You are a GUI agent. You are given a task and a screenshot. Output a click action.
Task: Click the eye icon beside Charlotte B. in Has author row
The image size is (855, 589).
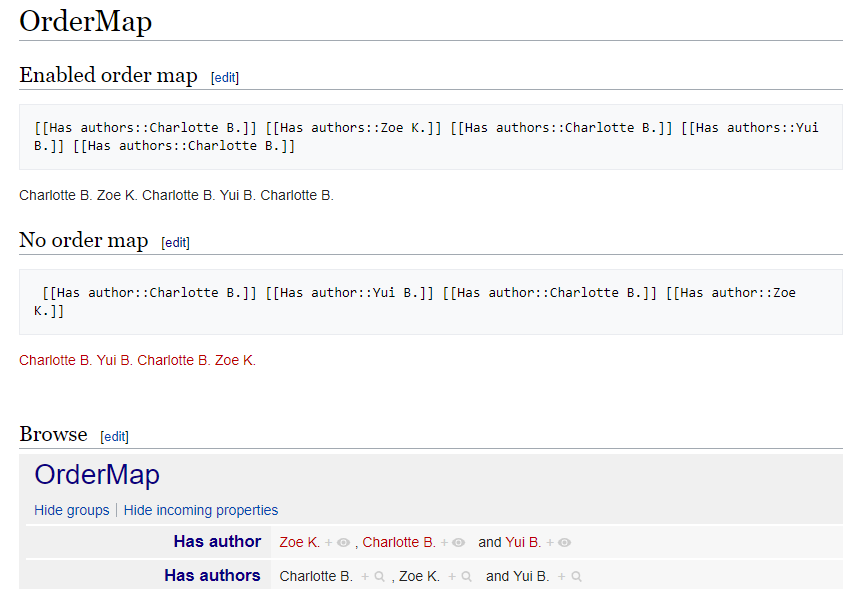[459, 543]
